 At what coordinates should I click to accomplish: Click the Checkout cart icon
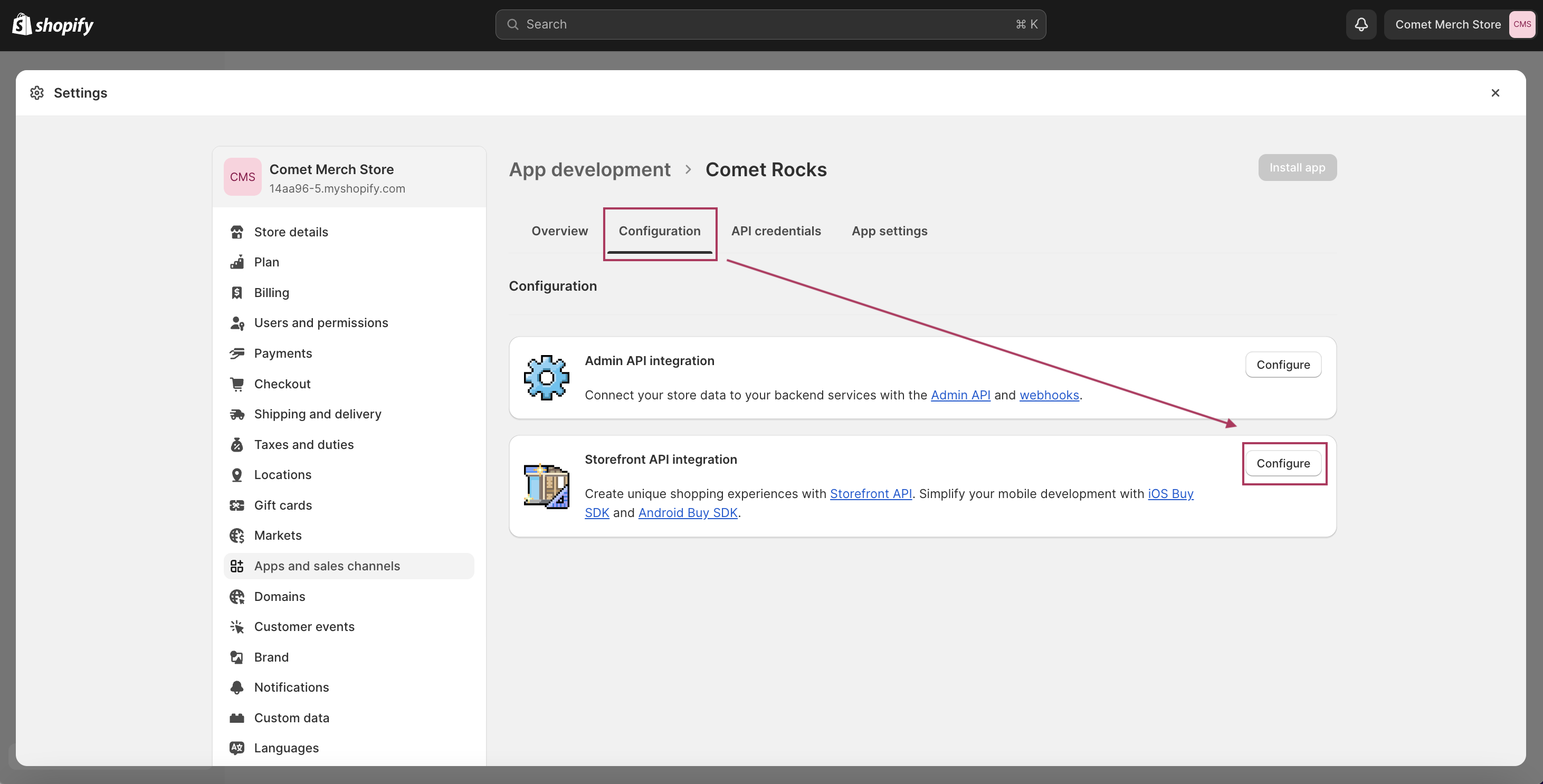pos(236,384)
